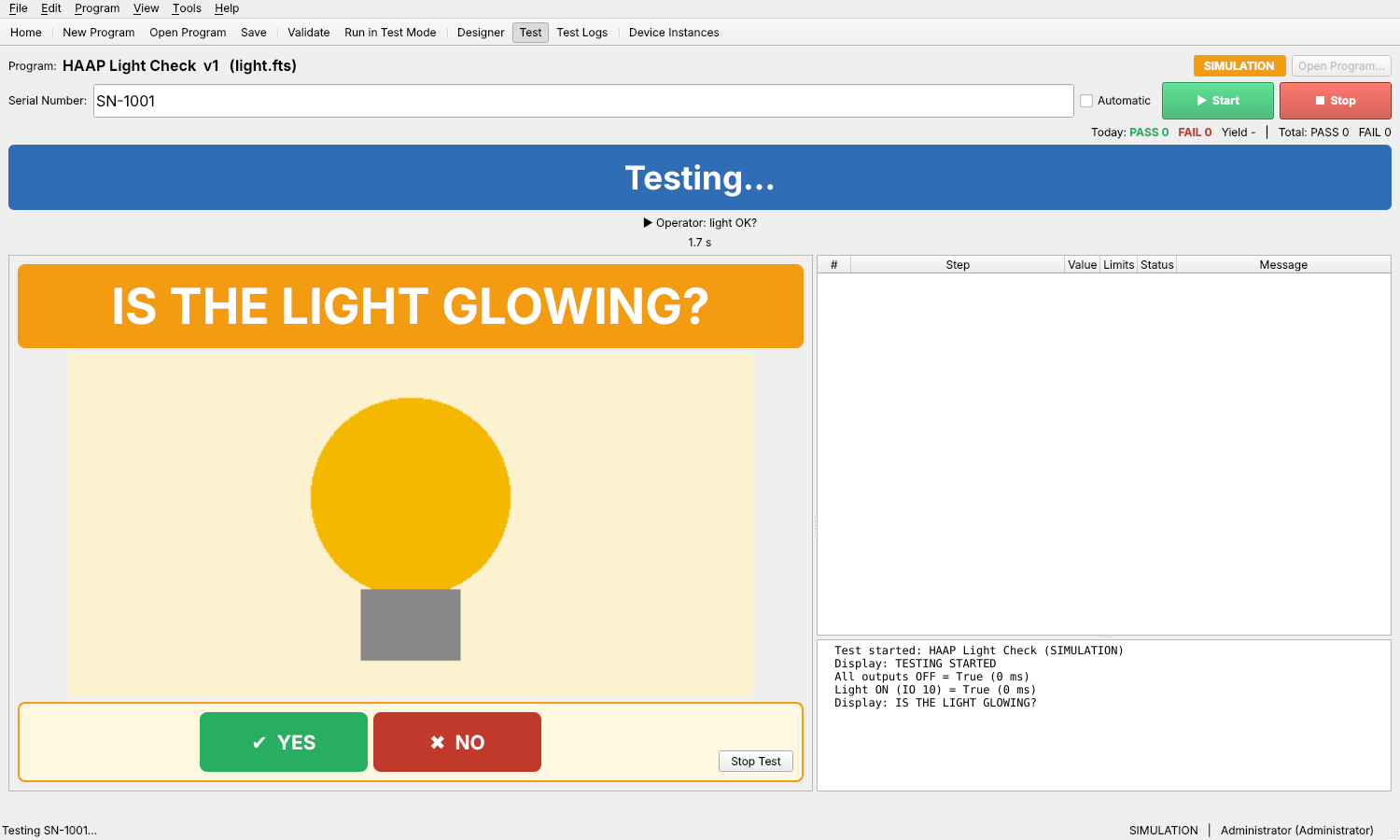
Task: Click Open Program in the toolbar
Action: tap(188, 33)
